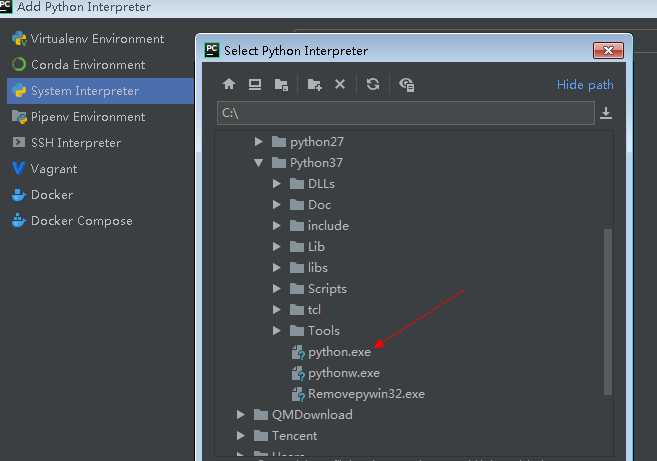Choose System Interpreter in the sidebar
657x461 pixels.
click(x=100, y=91)
